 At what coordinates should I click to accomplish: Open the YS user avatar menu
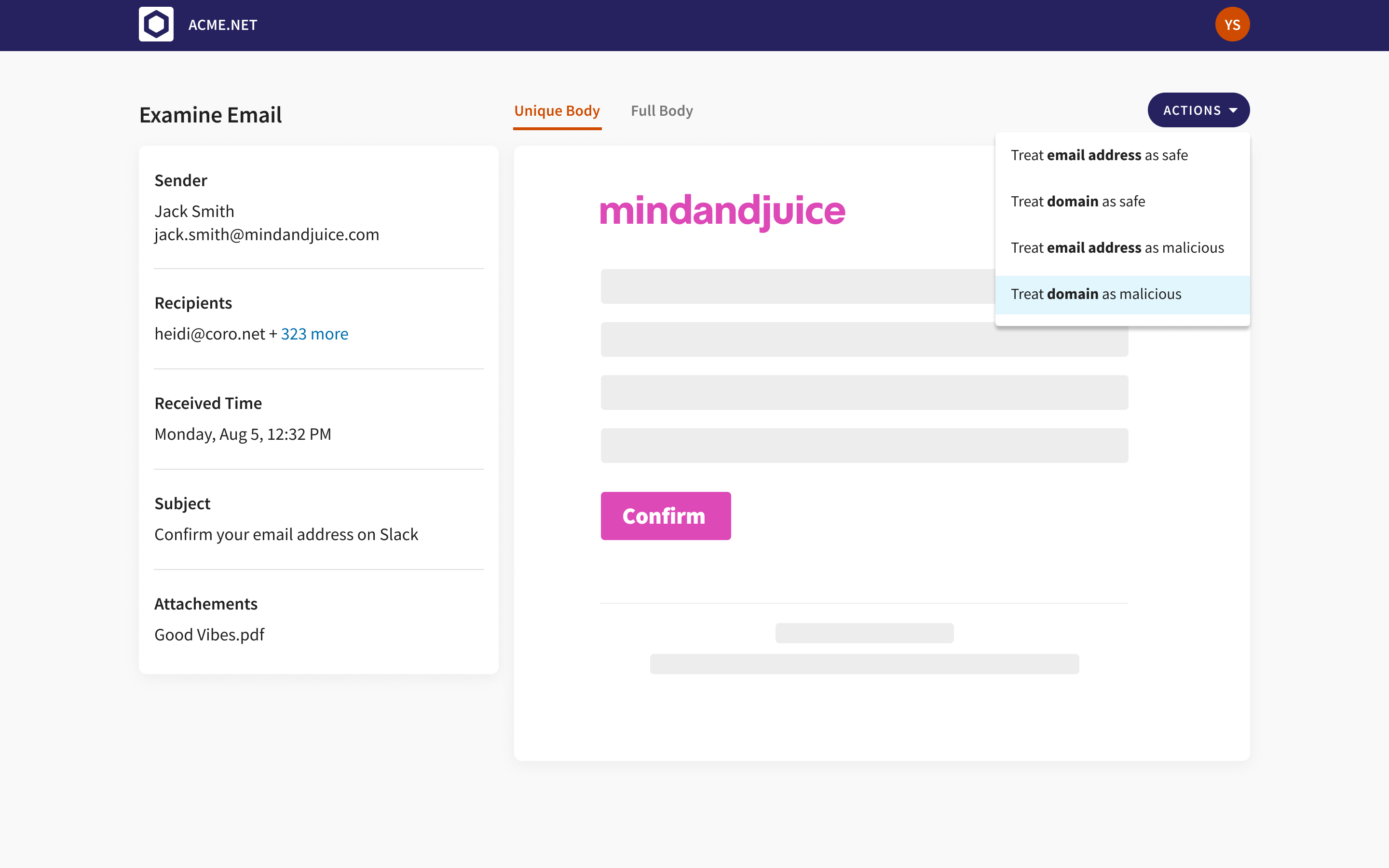pos(1232,25)
